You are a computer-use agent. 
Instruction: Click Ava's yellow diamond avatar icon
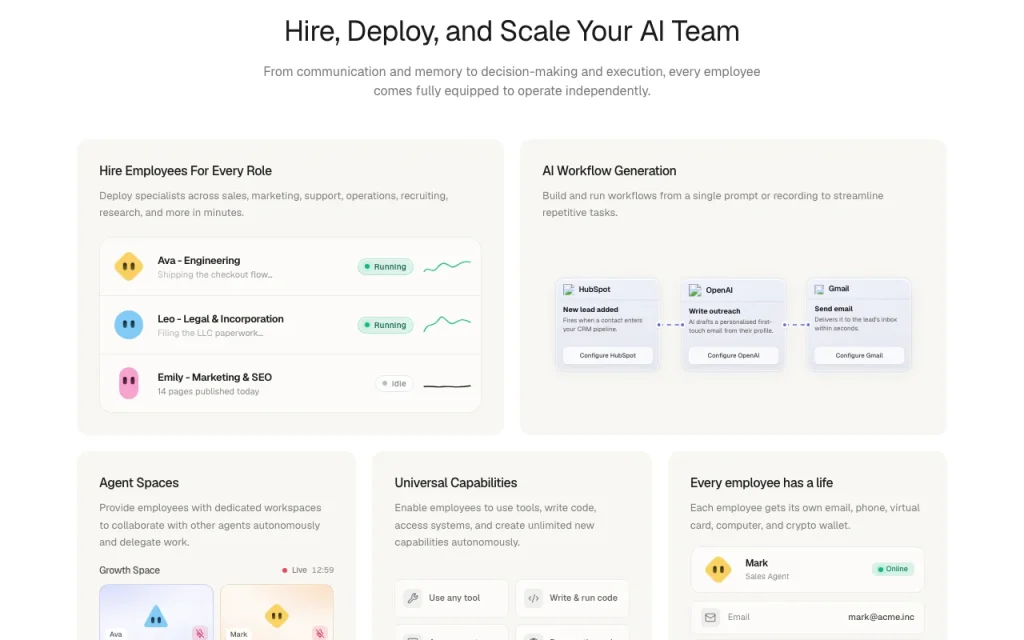tap(129, 266)
